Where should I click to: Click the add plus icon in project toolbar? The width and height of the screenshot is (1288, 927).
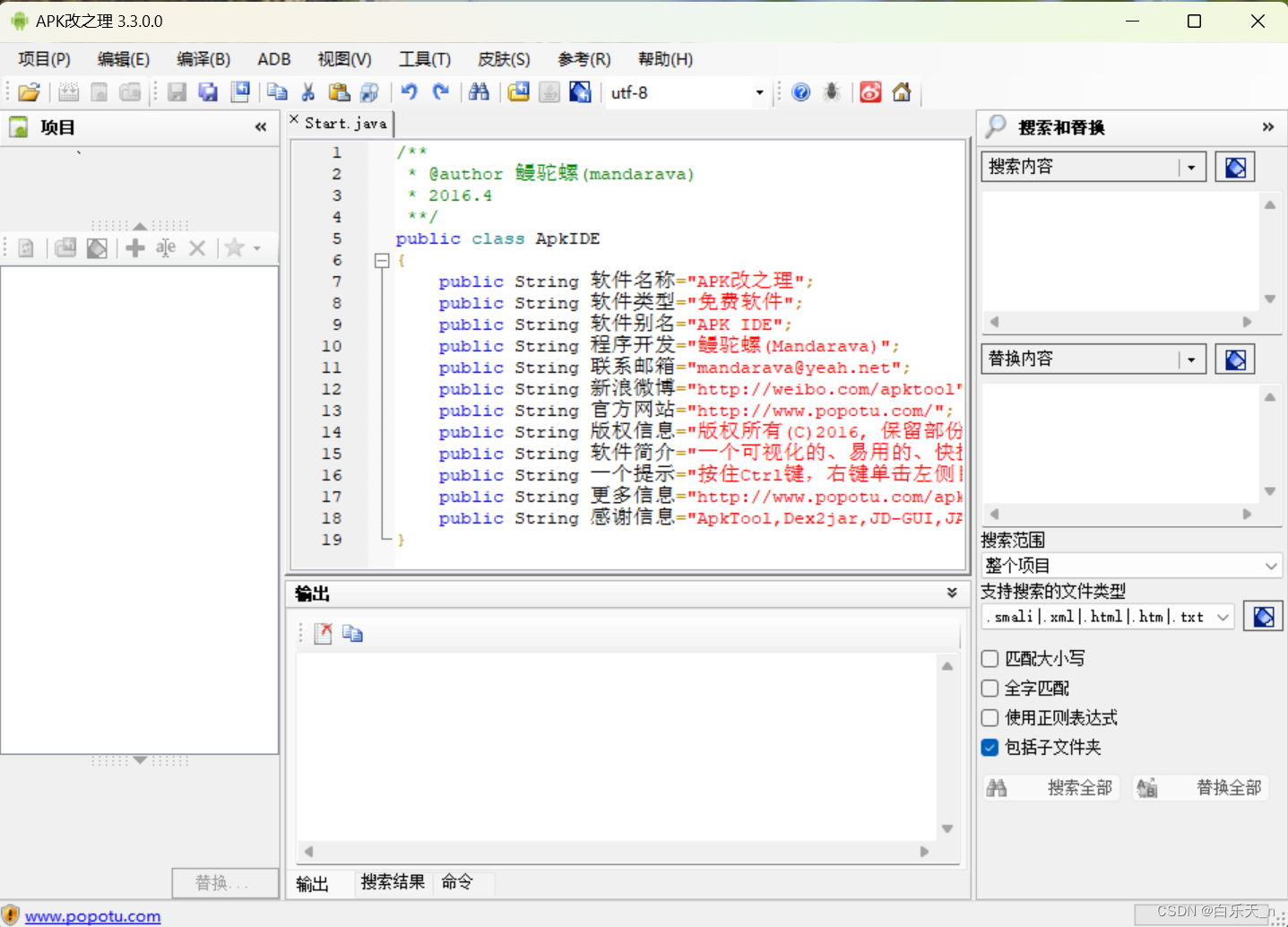click(x=135, y=248)
